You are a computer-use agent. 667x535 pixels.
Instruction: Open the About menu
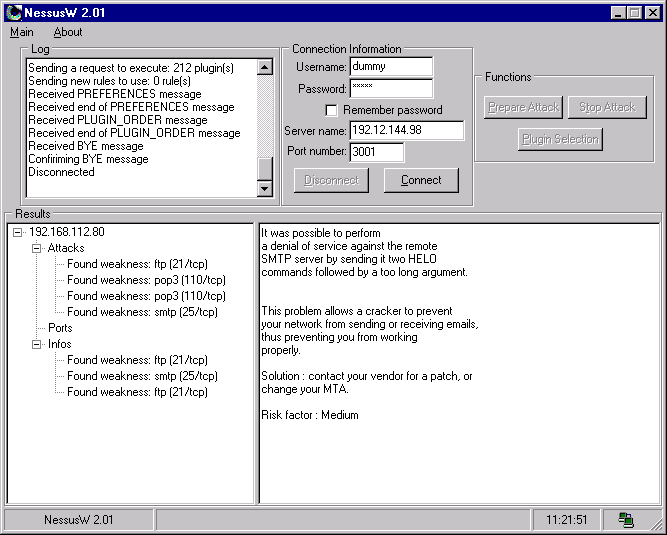pos(68,32)
